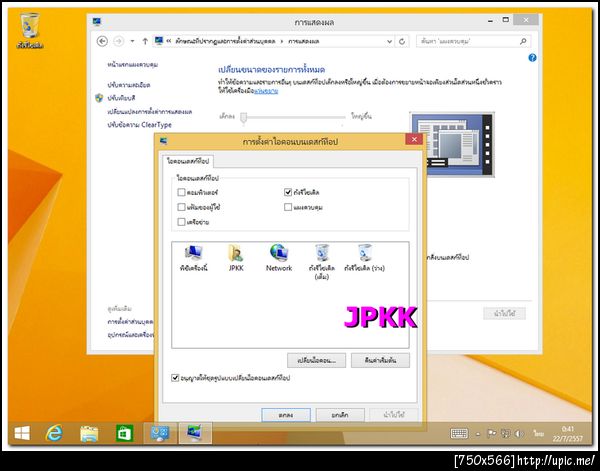This screenshot has height=471, width=600.
Task: Click the search magnifier in Control Panel
Action: click(x=523, y=41)
